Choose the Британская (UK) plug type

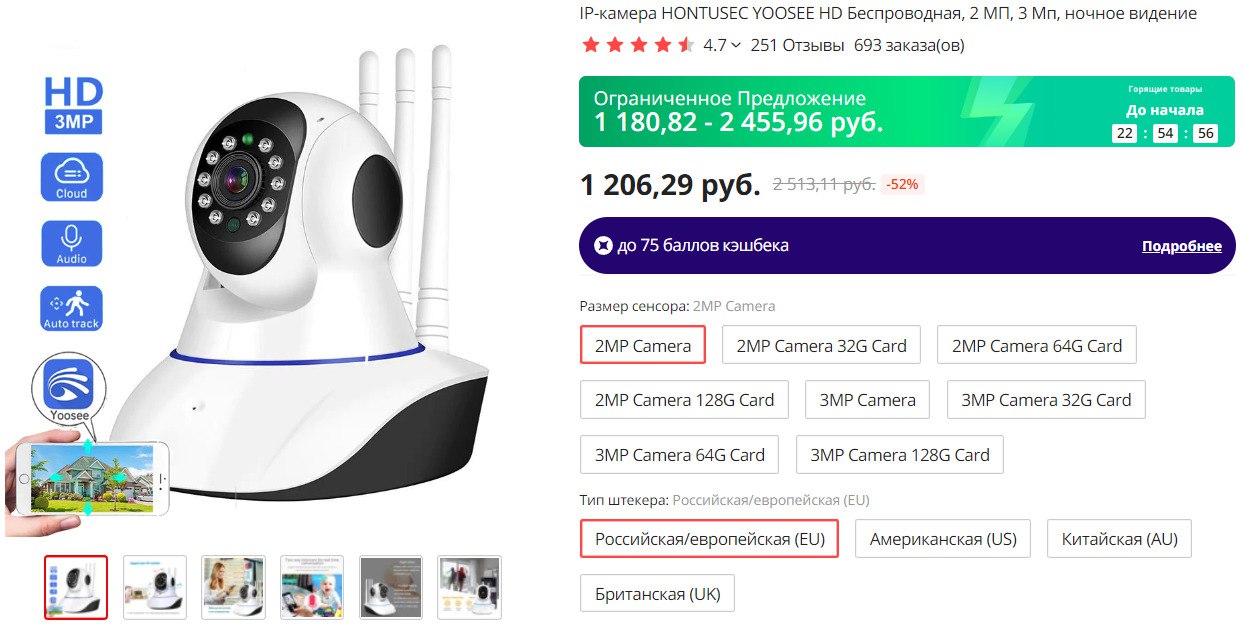tap(657, 594)
